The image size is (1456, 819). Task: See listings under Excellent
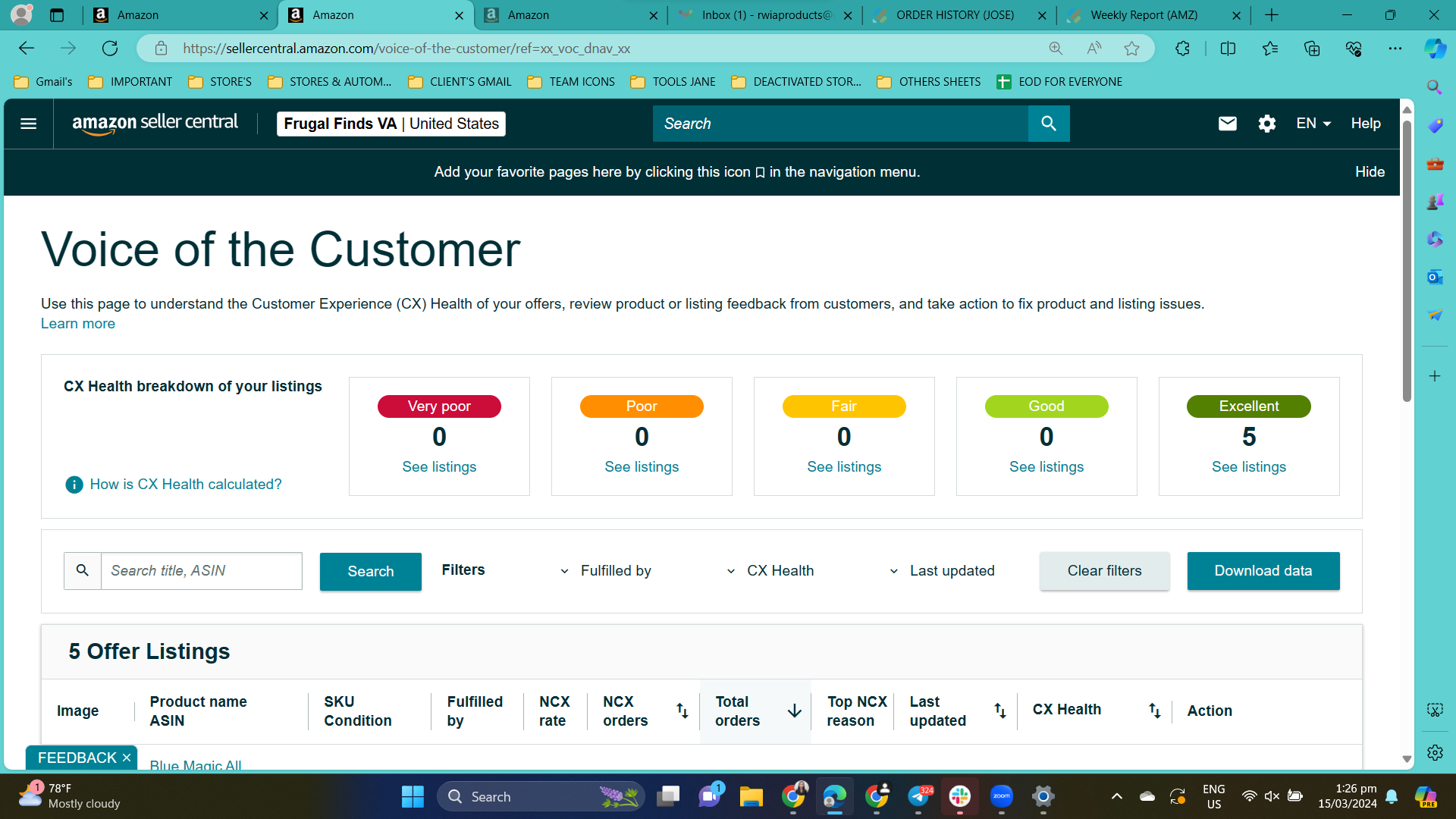pyautogui.click(x=1249, y=467)
